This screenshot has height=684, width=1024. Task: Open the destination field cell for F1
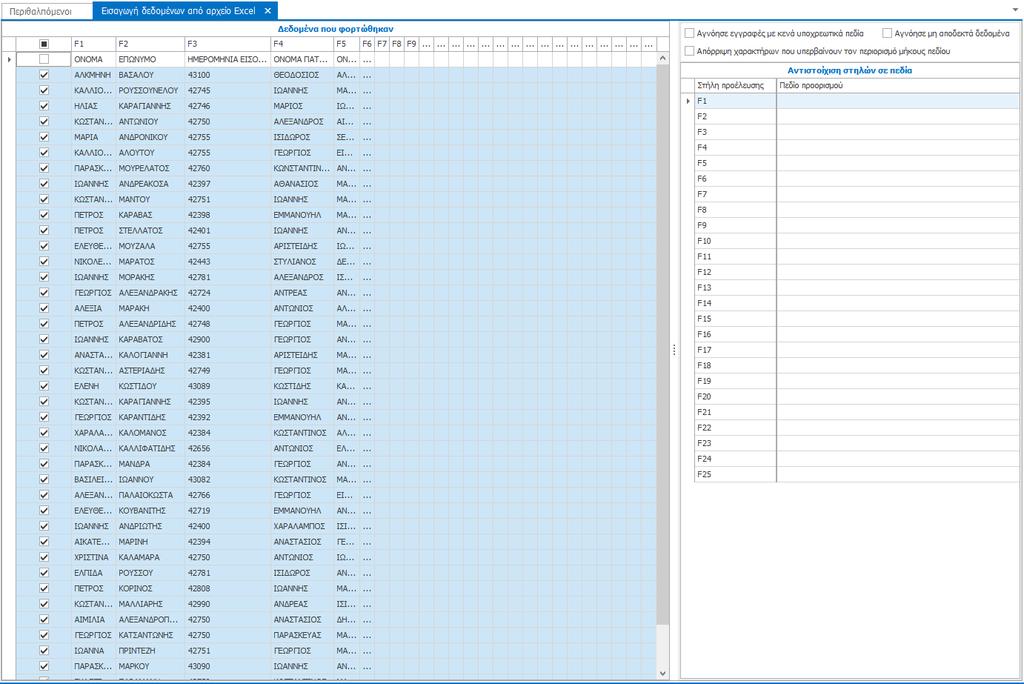point(897,101)
